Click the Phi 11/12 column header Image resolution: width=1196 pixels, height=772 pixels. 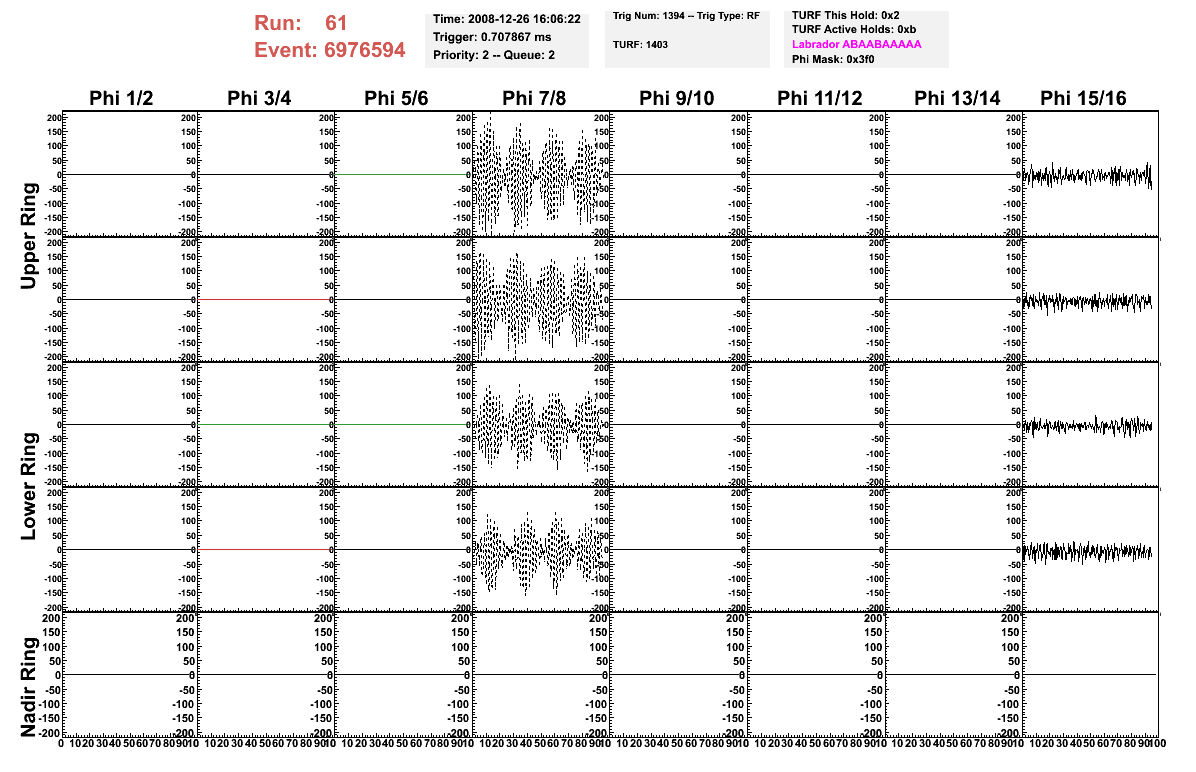[x=820, y=98]
